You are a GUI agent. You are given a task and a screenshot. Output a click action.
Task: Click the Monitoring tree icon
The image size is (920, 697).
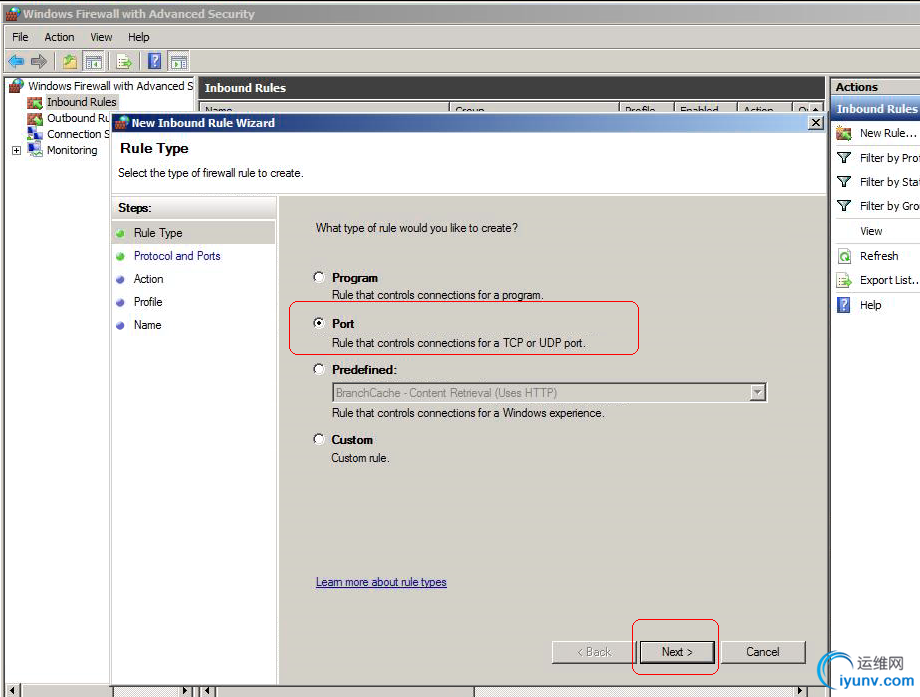[x=35, y=150]
